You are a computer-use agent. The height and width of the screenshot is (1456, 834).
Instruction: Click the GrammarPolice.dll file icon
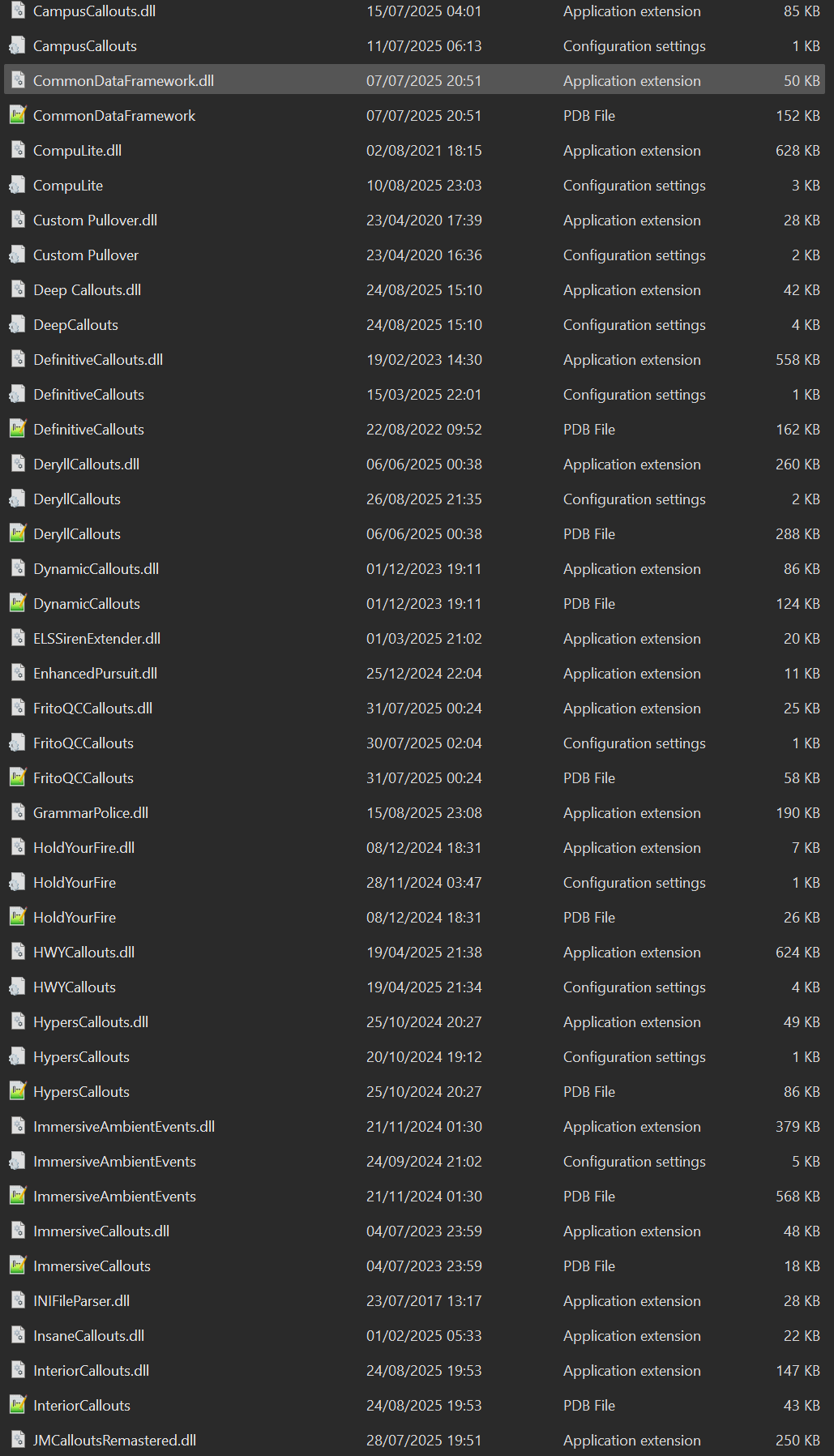[17, 813]
